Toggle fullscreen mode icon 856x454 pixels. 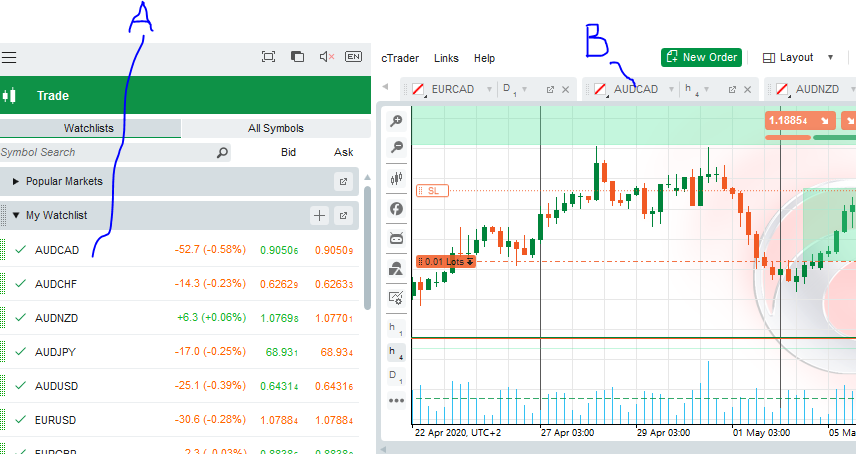pos(268,57)
